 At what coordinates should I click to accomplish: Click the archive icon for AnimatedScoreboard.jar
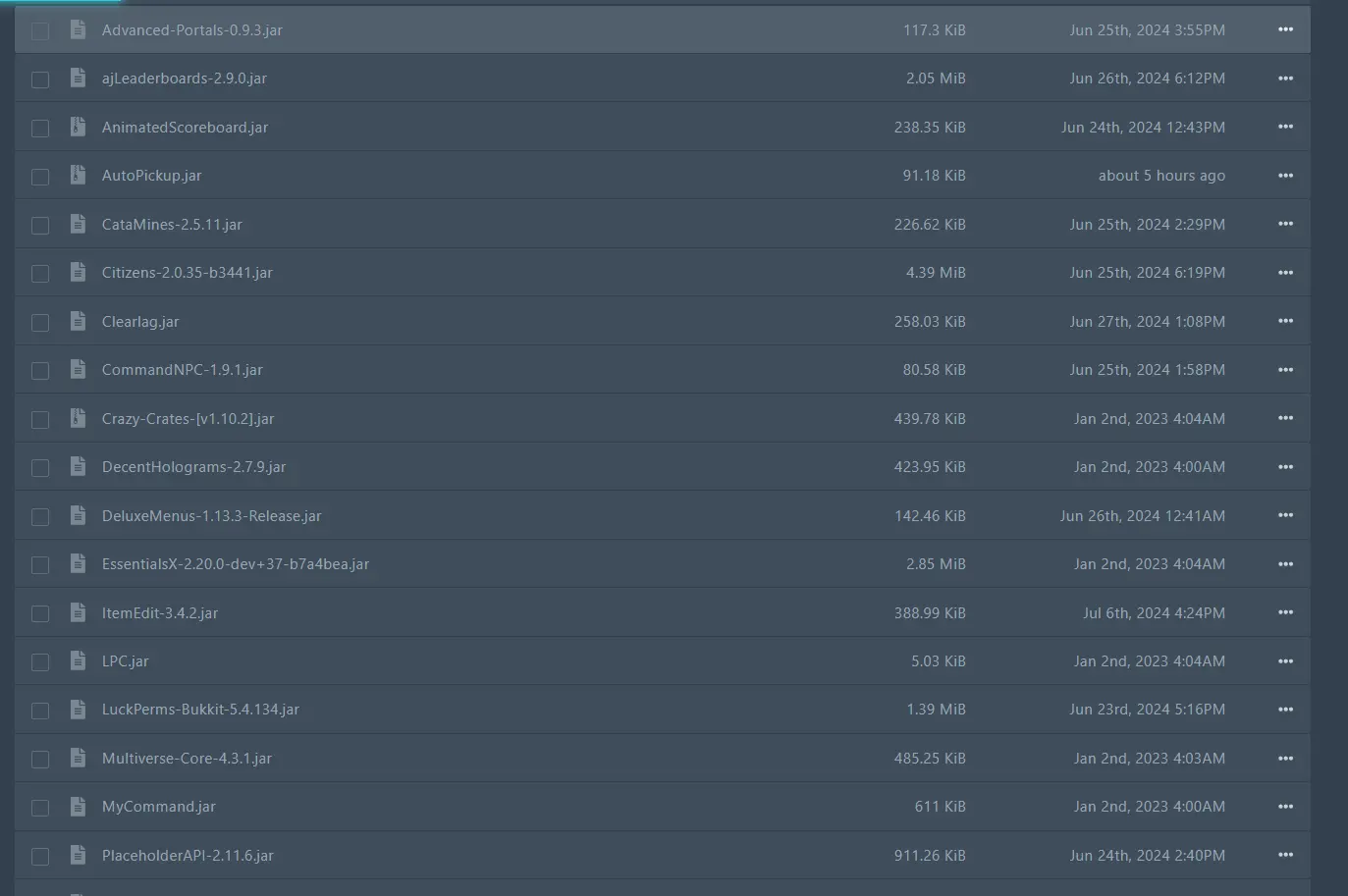[78, 127]
